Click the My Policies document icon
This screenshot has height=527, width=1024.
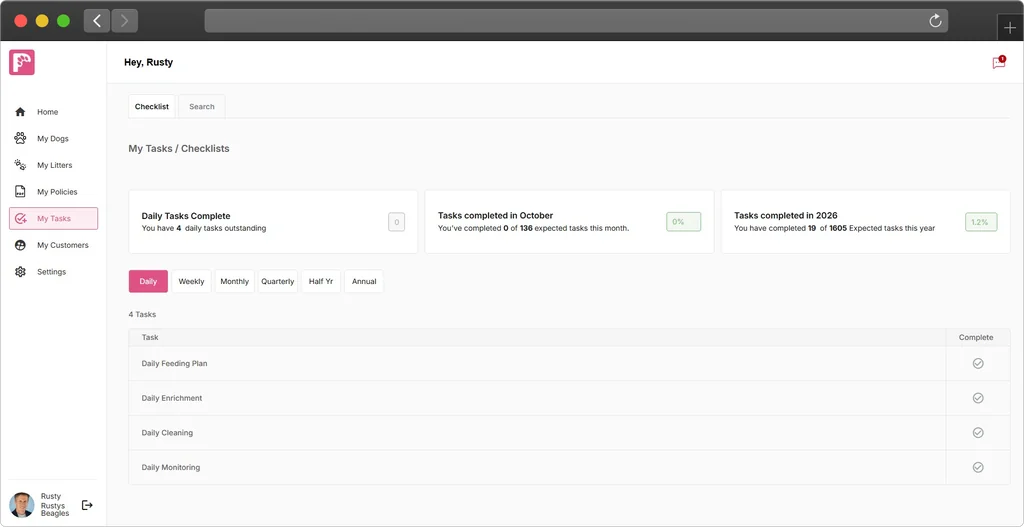click(20, 191)
